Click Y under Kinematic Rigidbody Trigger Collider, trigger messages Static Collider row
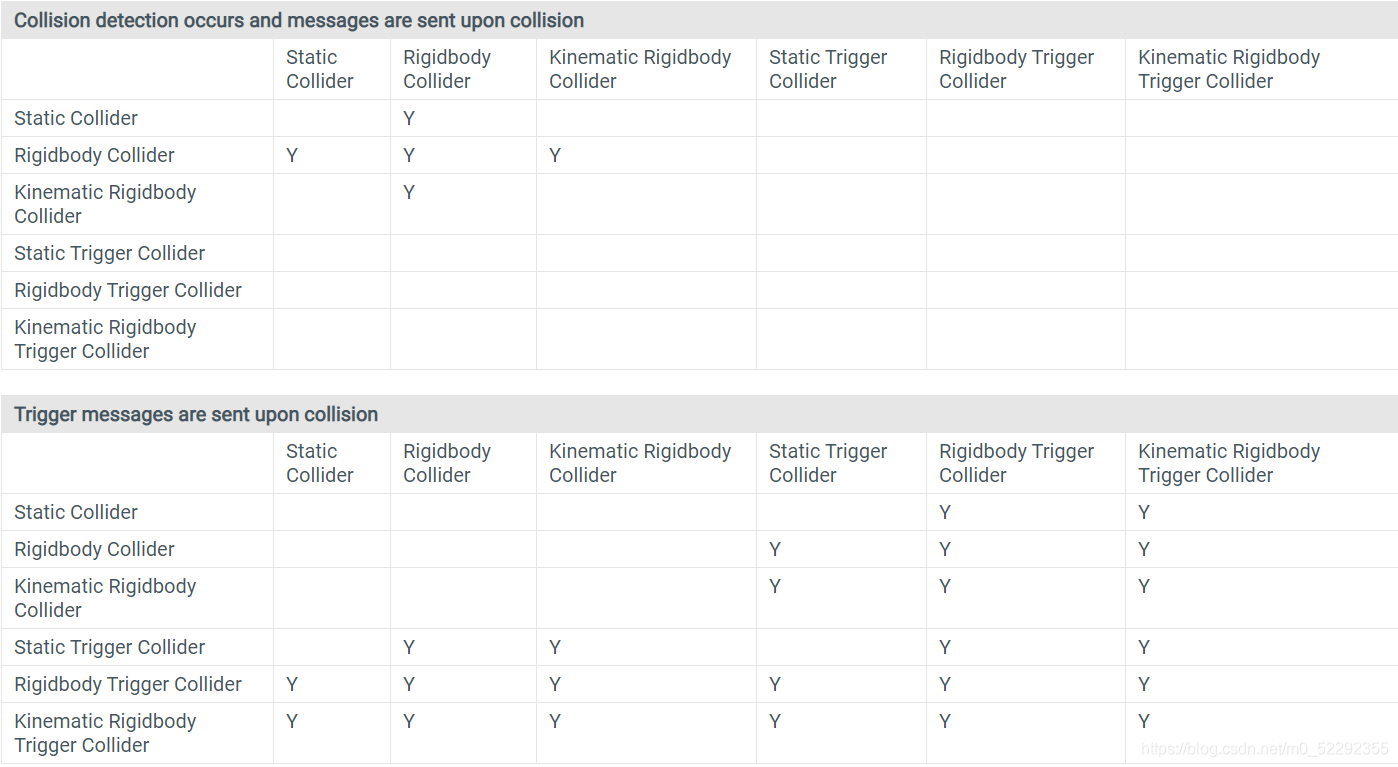Image resolution: width=1398 pixels, height=767 pixels. click(1144, 512)
